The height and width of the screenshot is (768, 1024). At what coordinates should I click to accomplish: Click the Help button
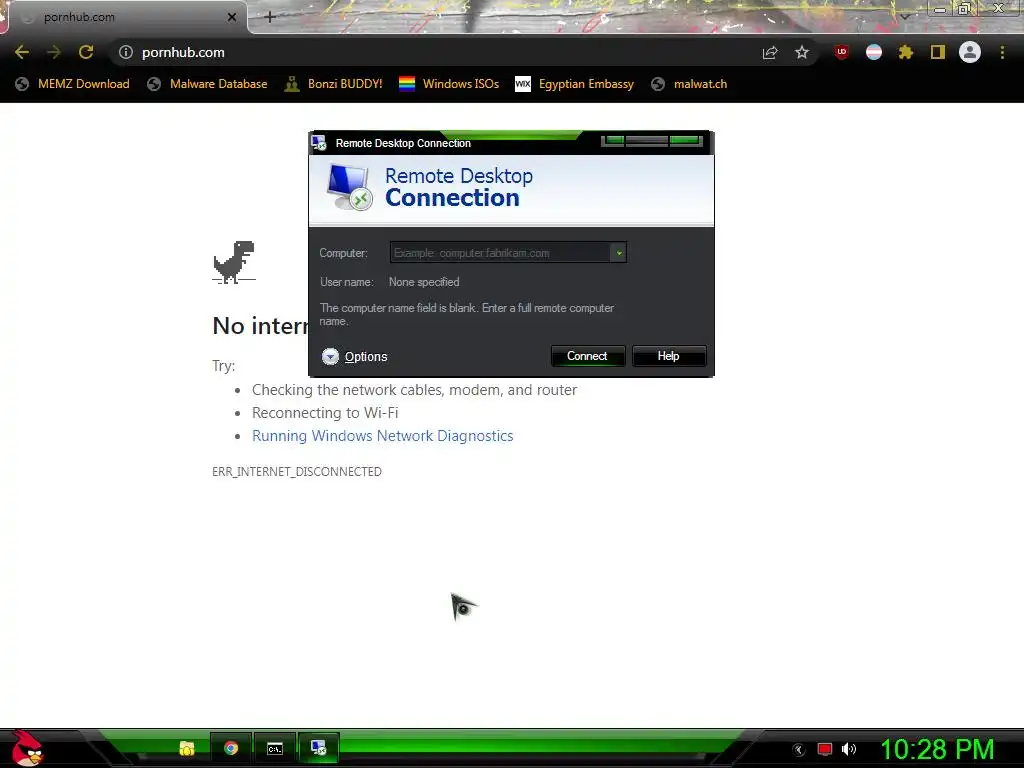[x=669, y=356]
